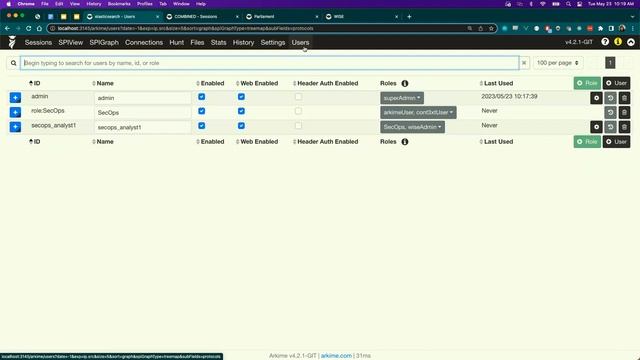Open the superAdmin roles dropdown
640x360 pixels.
402,98
